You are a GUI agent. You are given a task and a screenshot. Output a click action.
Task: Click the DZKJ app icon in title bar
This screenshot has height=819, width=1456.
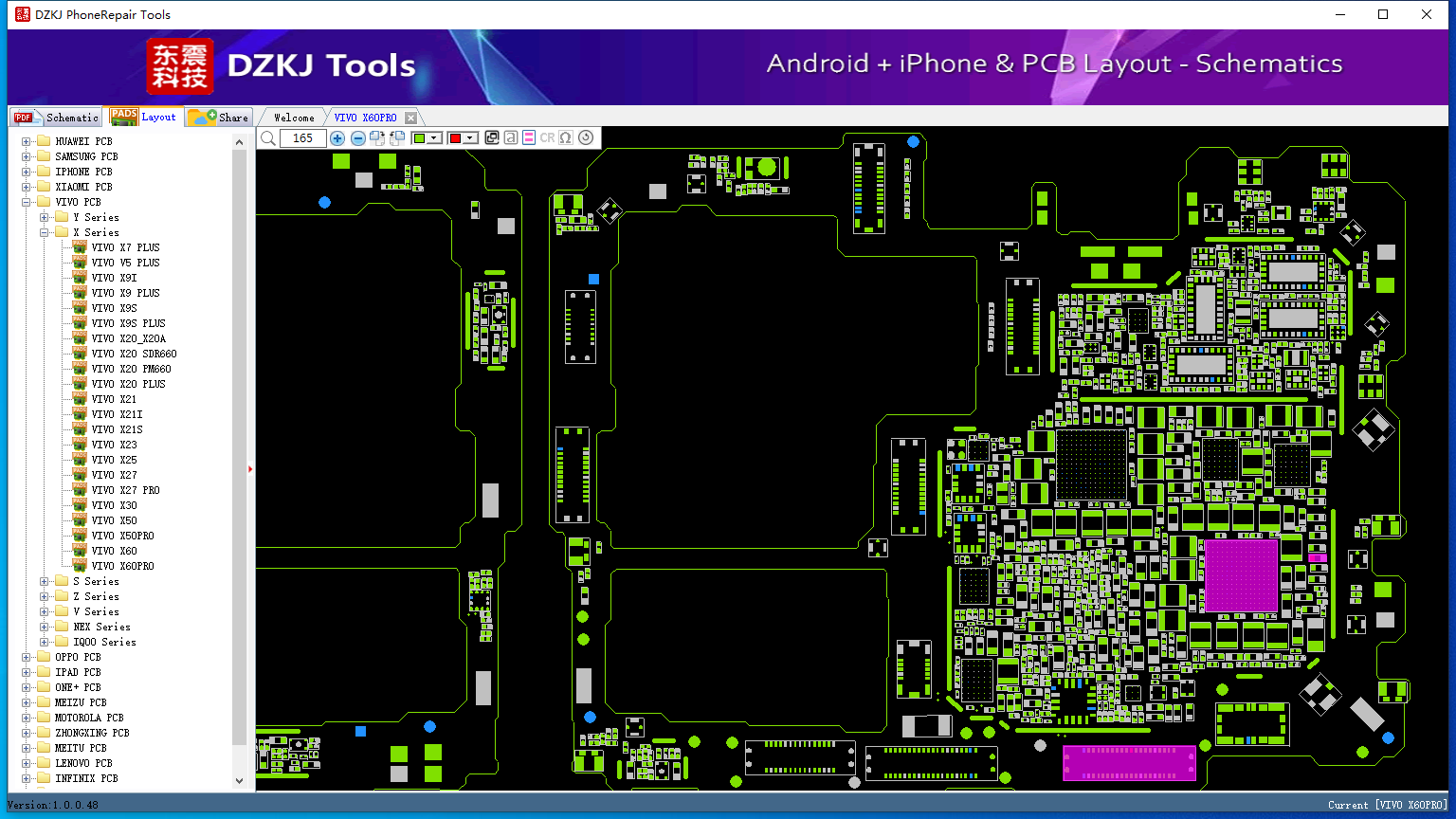tap(22, 14)
